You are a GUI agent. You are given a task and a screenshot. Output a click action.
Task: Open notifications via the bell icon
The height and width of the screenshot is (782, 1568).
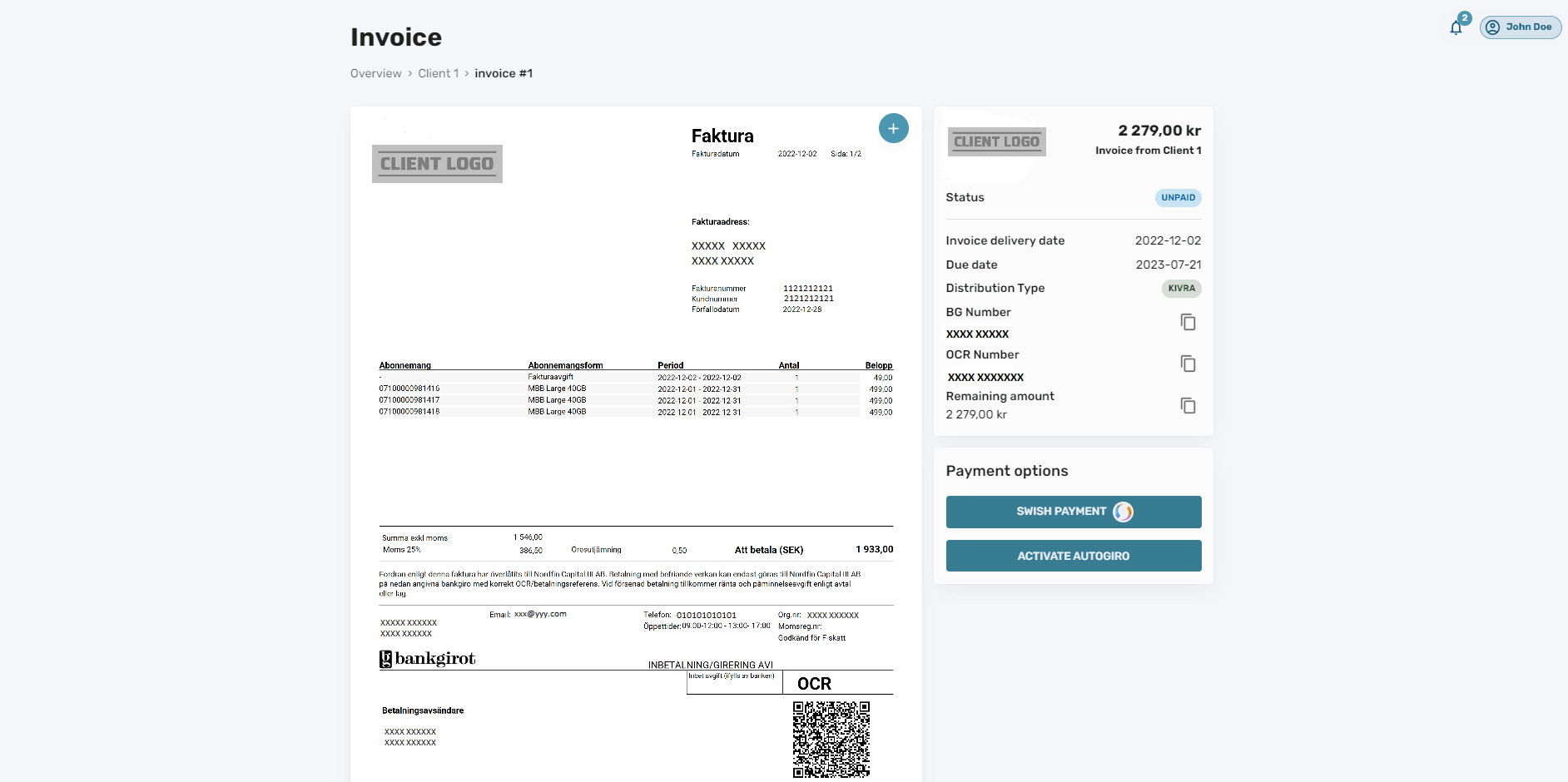tap(1455, 27)
